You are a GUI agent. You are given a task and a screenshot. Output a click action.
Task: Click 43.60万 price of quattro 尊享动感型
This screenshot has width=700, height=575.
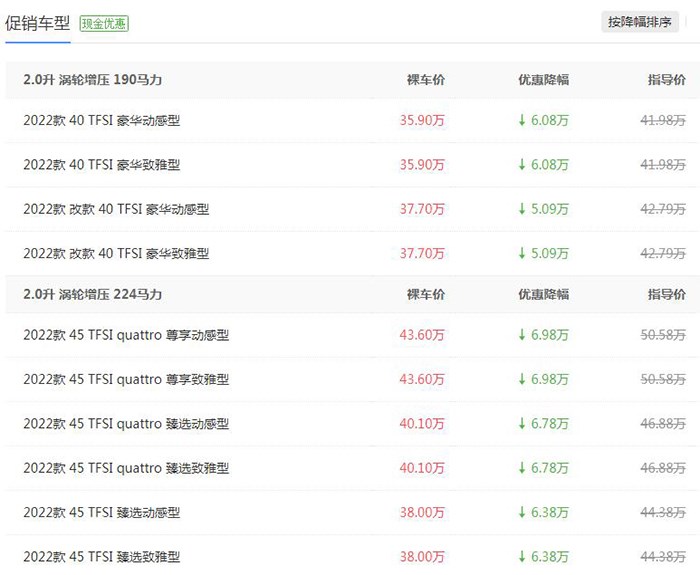[x=422, y=335]
